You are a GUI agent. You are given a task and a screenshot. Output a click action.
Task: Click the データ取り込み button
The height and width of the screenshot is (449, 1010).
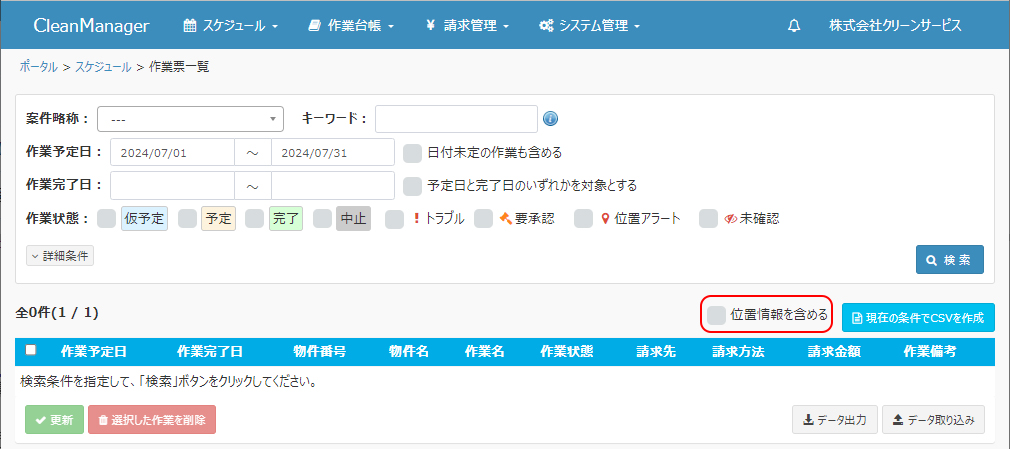coord(933,420)
